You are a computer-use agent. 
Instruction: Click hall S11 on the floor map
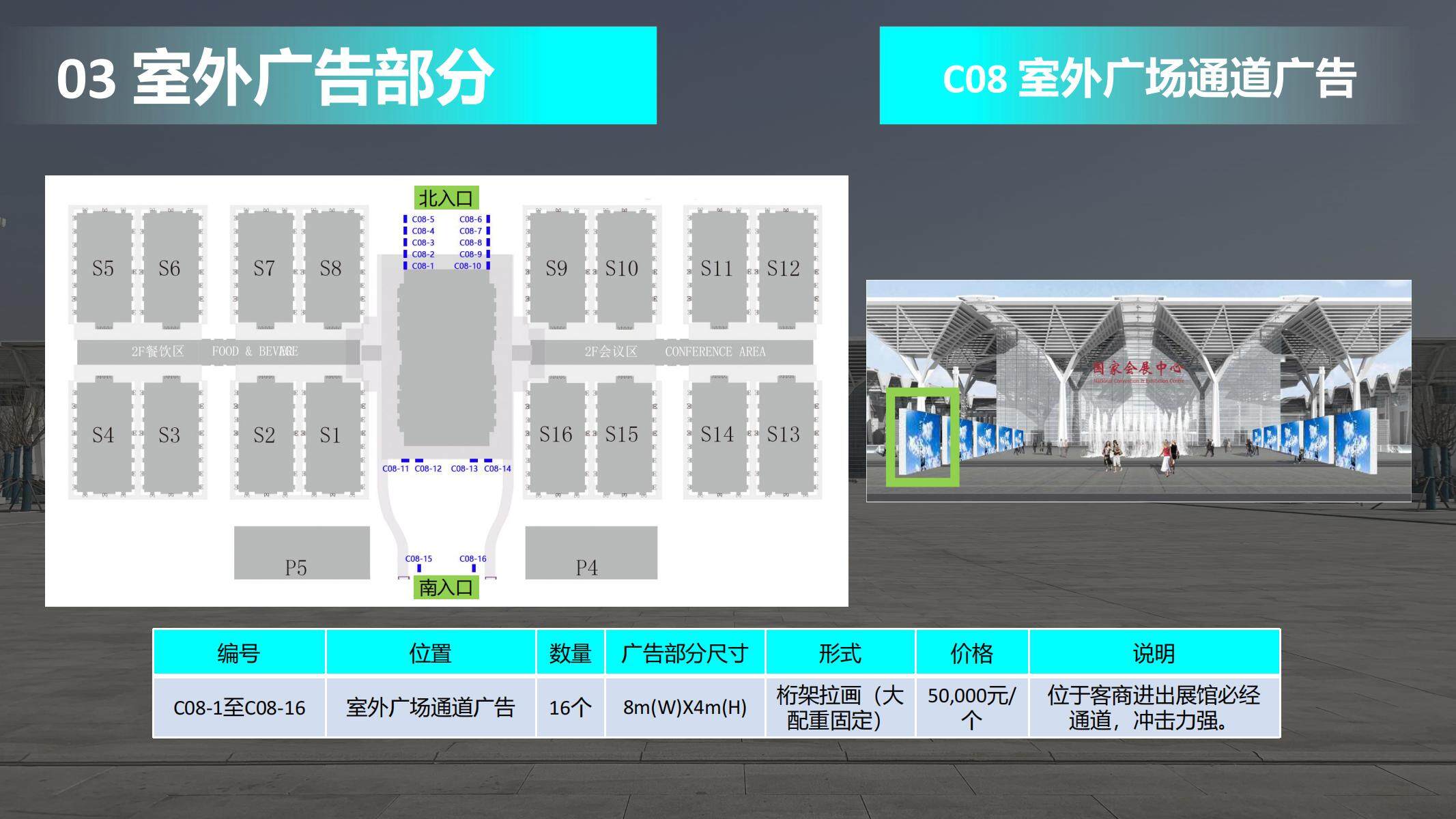click(717, 267)
